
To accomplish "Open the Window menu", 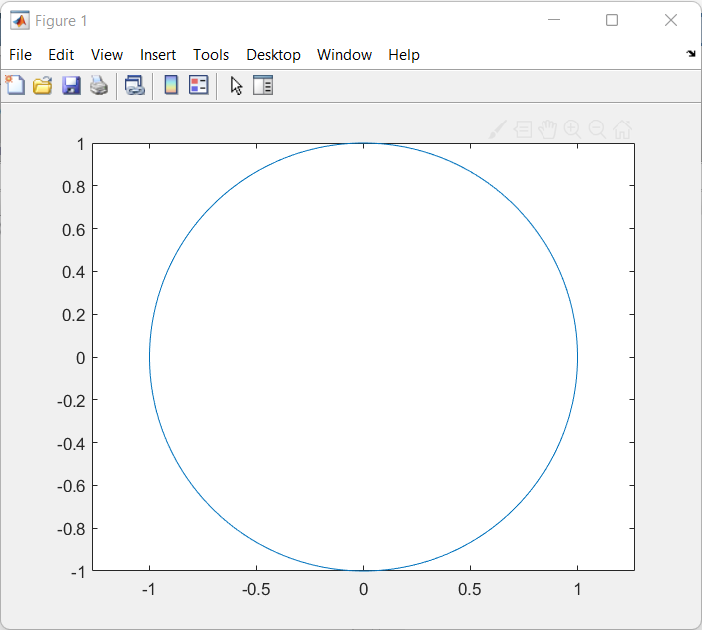I will pos(344,55).
